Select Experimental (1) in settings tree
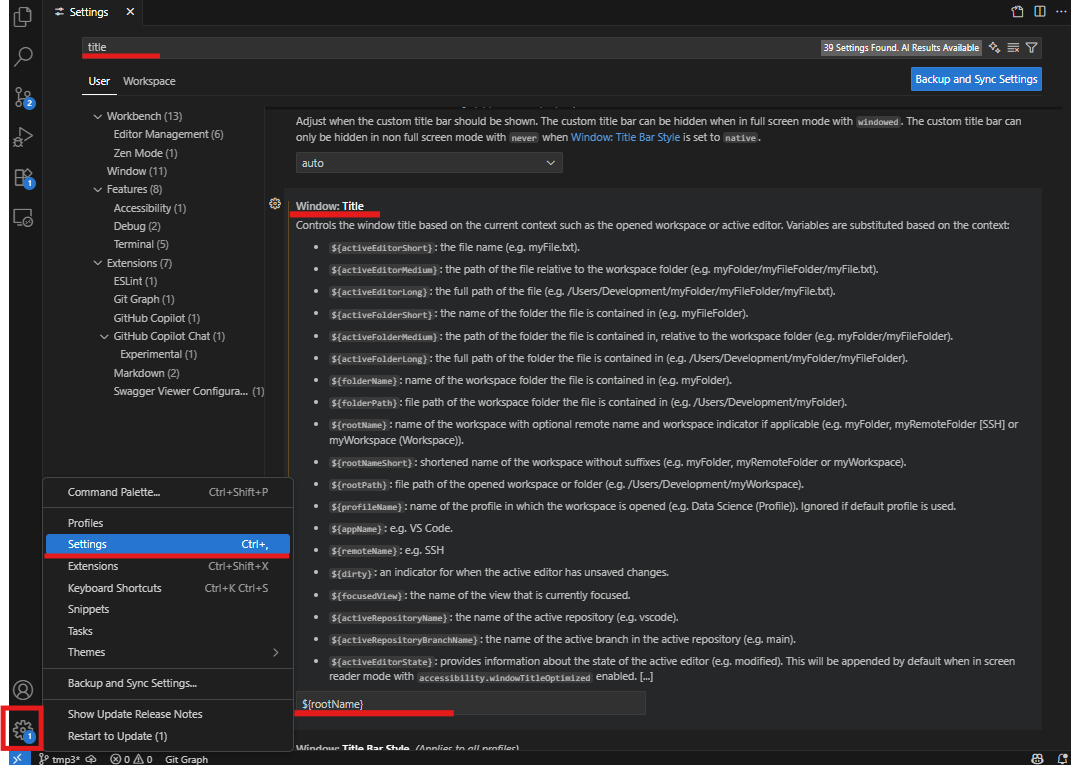1071x765 pixels. [159, 354]
